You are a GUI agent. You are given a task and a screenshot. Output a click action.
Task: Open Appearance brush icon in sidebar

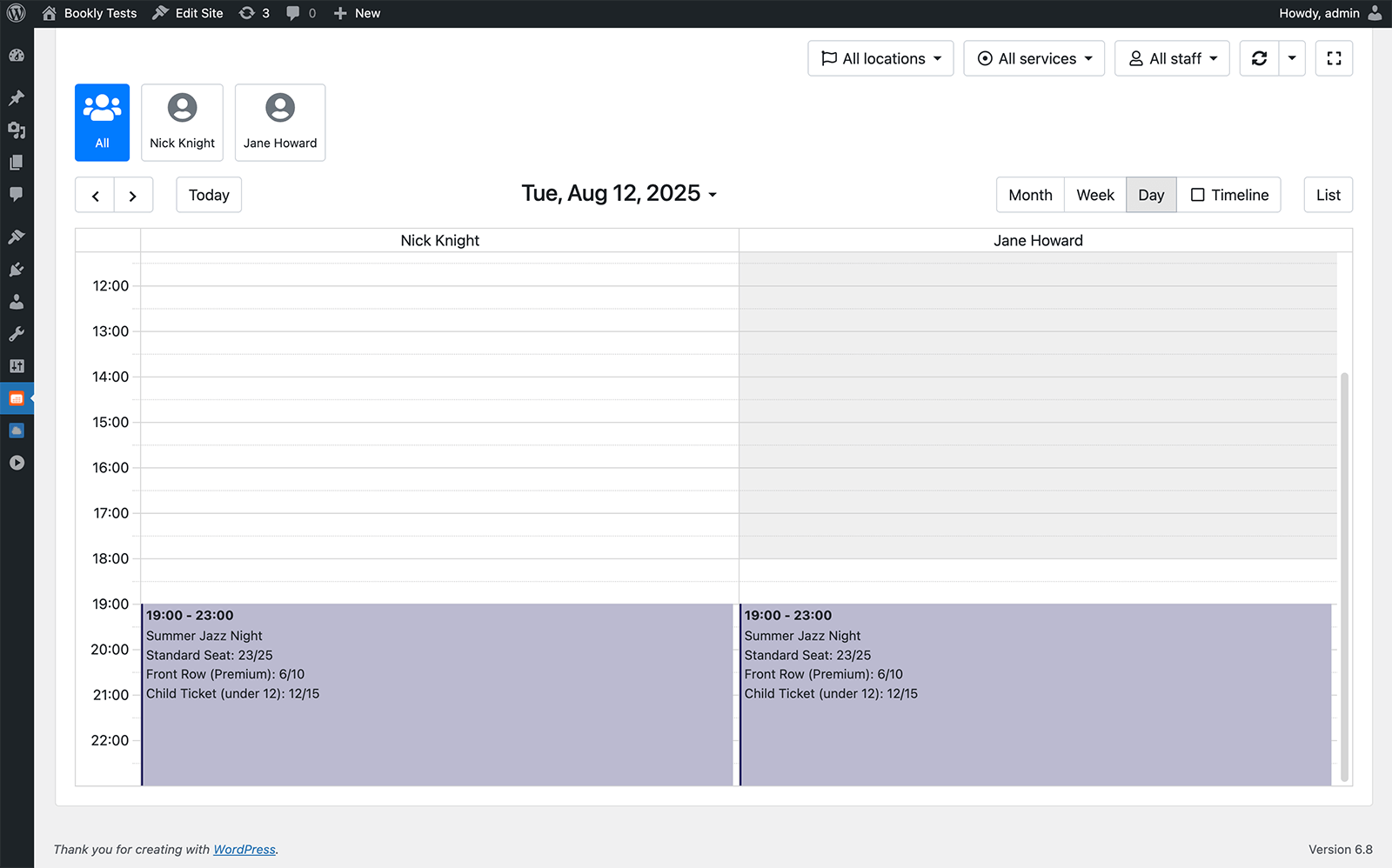pyautogui.click(x=17, y=237)
